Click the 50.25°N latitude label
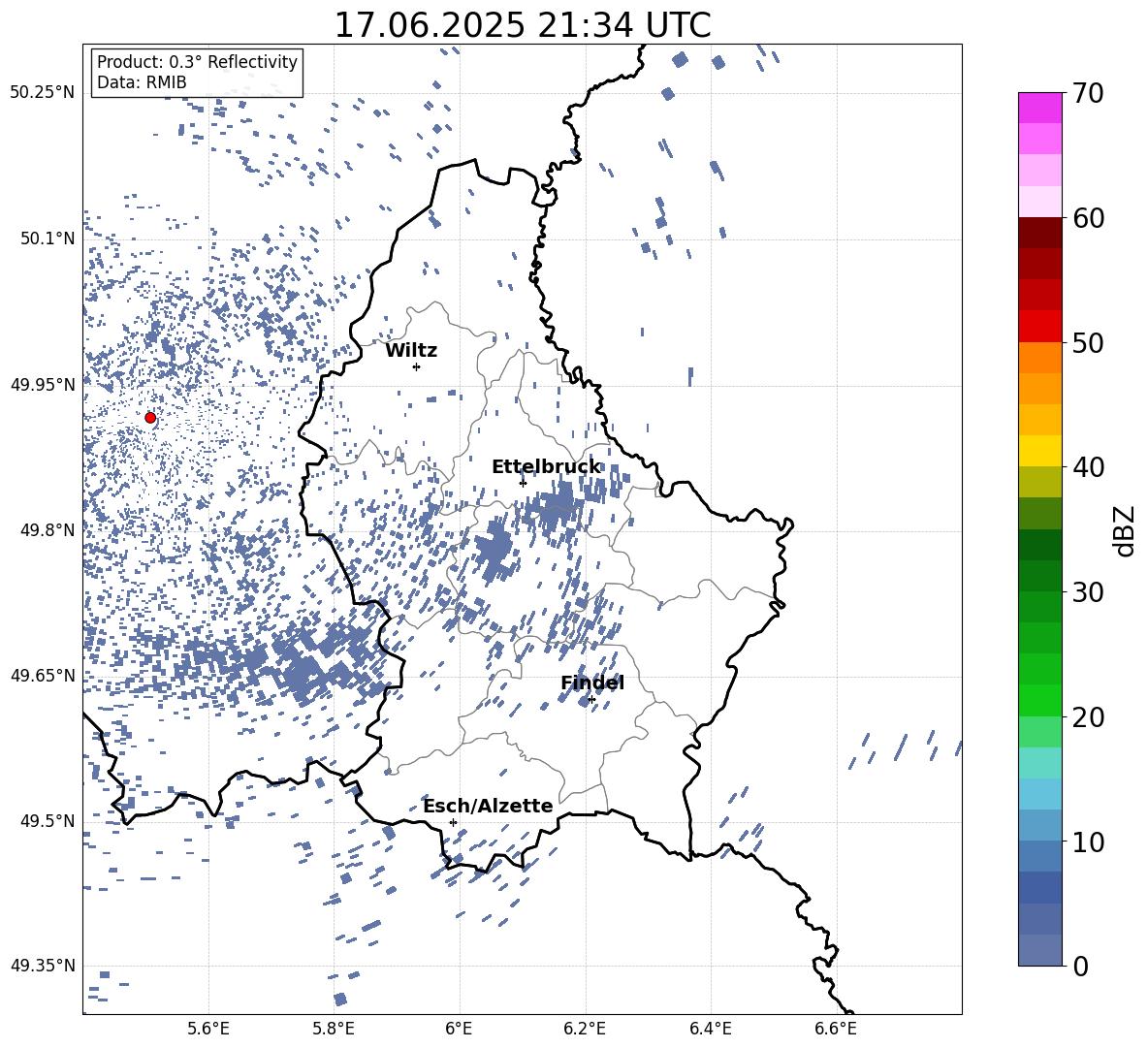This screenshot has height=1048, width=1148. click(43, 93)
